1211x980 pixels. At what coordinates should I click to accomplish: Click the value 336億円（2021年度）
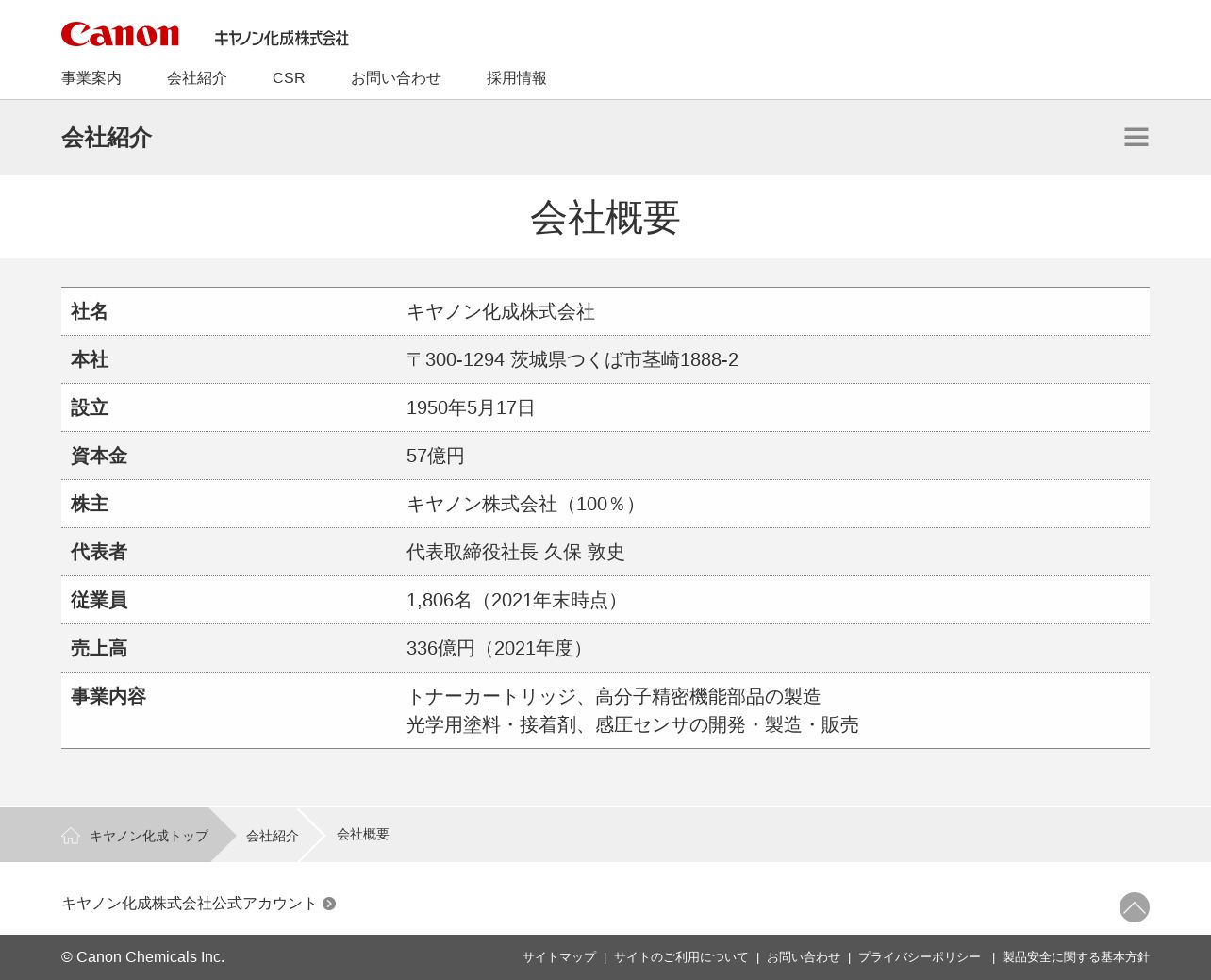click(x=499, y=648)
